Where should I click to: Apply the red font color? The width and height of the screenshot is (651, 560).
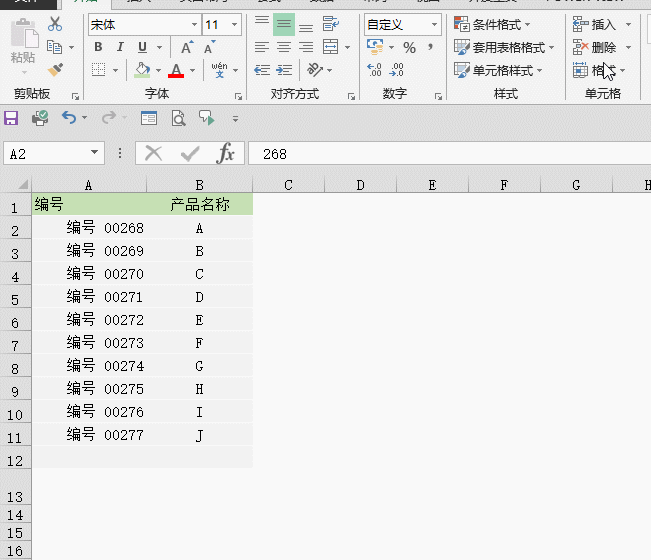pyautogui.click(x=176, y=70)
